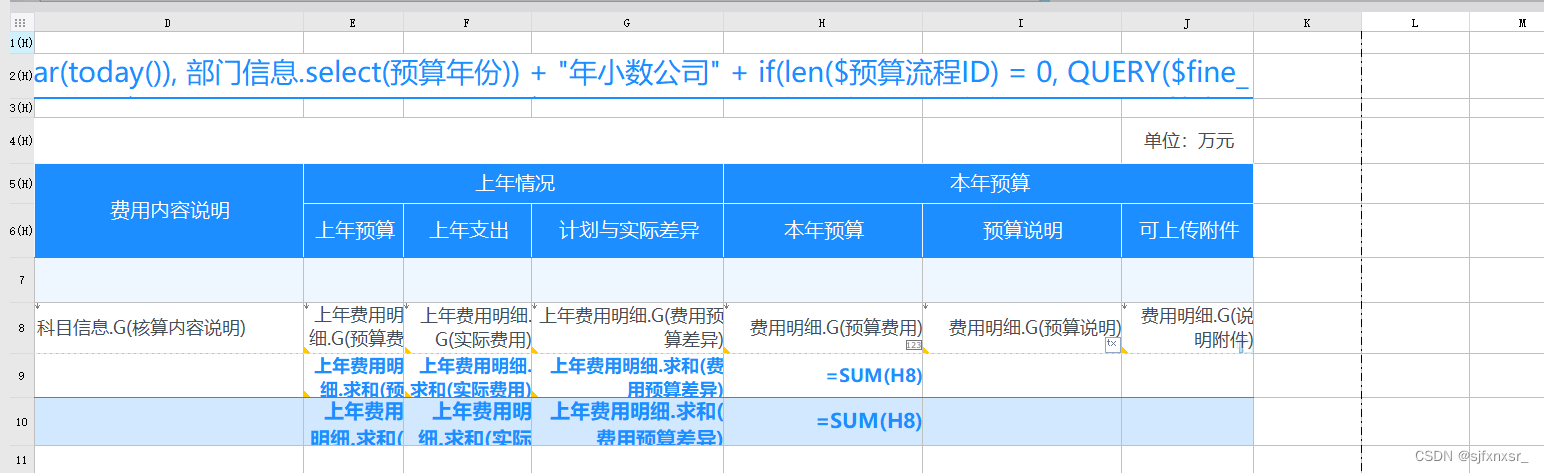This screenshot has height=473, width=1544.
Task: Select cell F10 上年费用明细.求和(实际
Action: (x=468, y=422)
